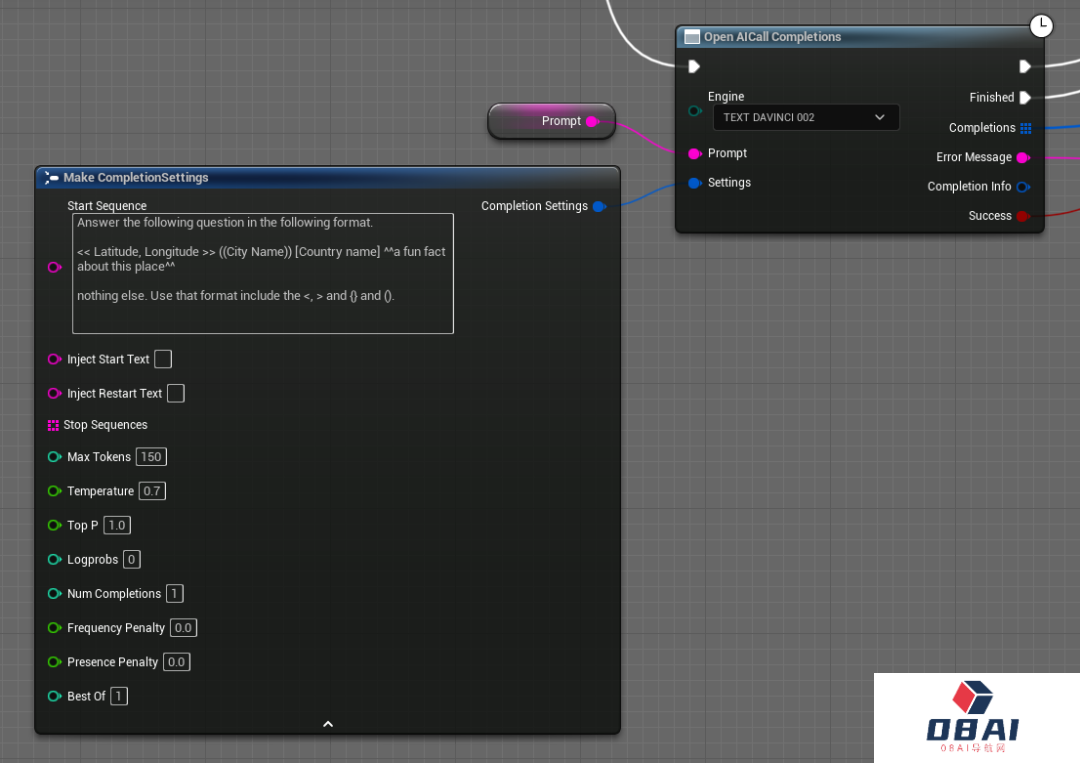Click the latent clock icon on node
Screen dimensions: 1080x763
click(x=1041, y=26)
